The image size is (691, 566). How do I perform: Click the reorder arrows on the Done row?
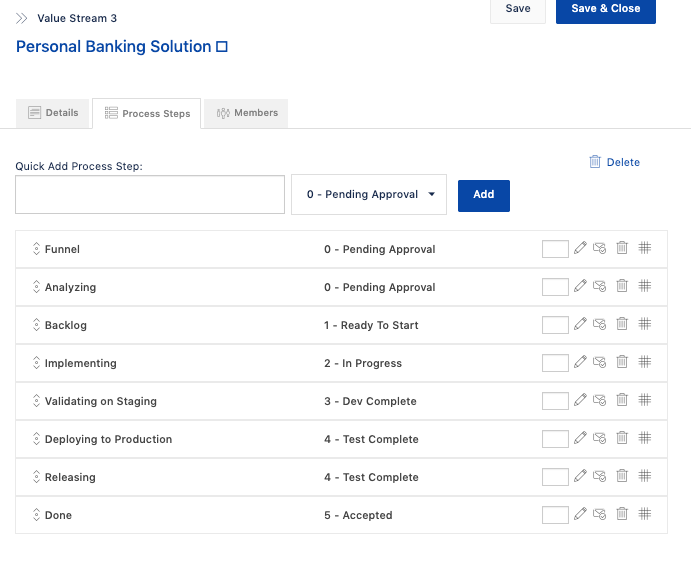click(x=35, y=515)
